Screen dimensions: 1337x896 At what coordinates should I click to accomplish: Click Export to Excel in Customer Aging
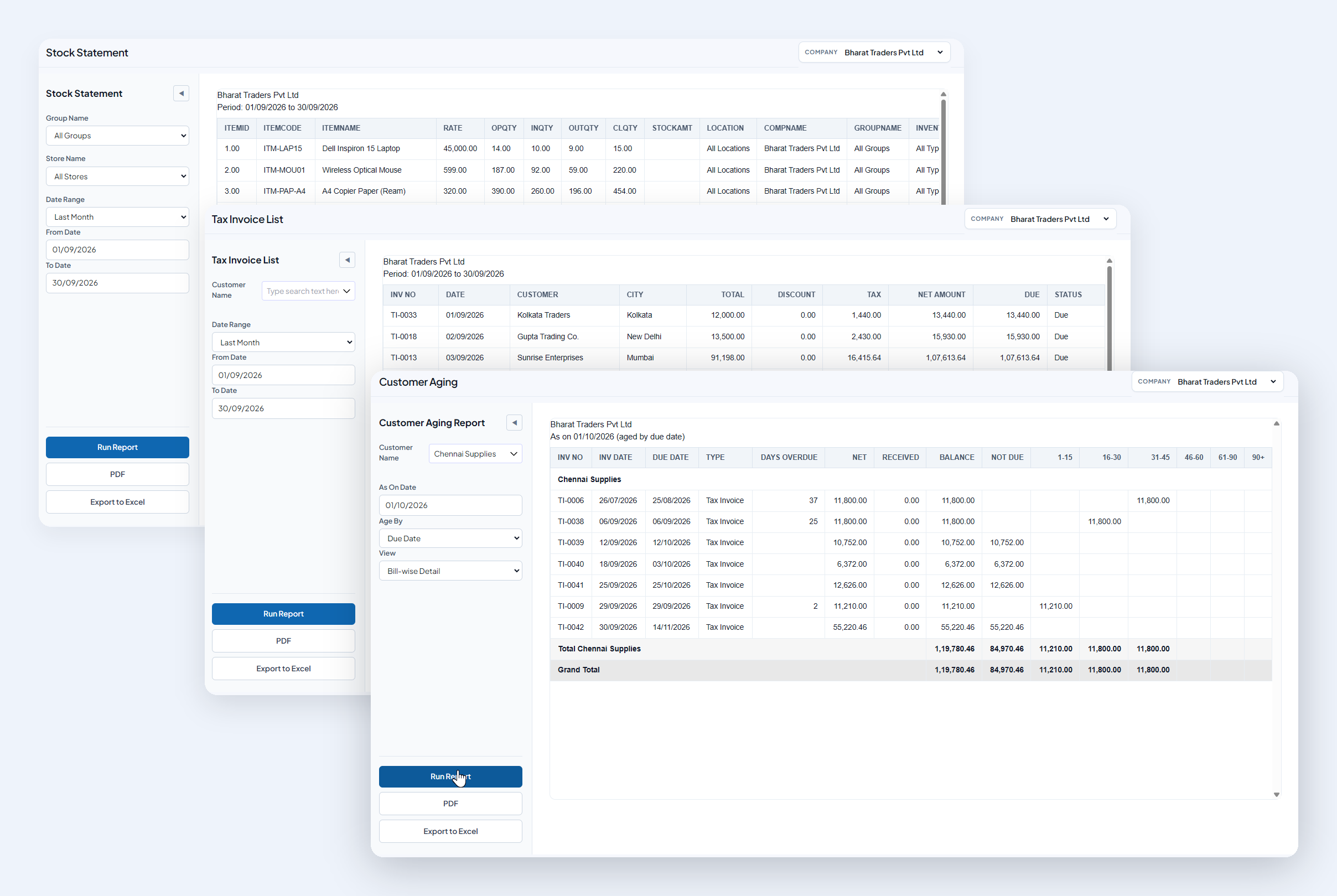pyautogui.click(x=450, y=831)
